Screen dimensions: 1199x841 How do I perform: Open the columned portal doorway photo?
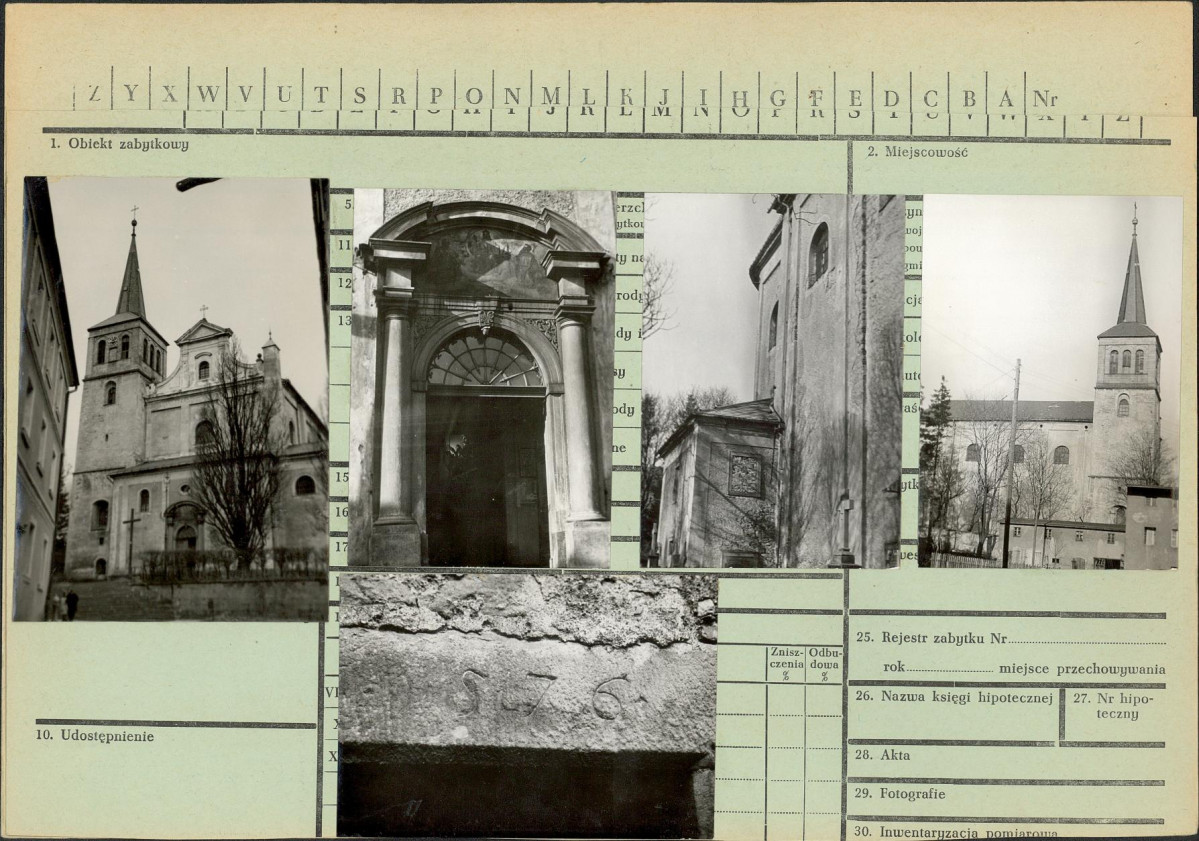pyautogui.click(x=481, y=378)
